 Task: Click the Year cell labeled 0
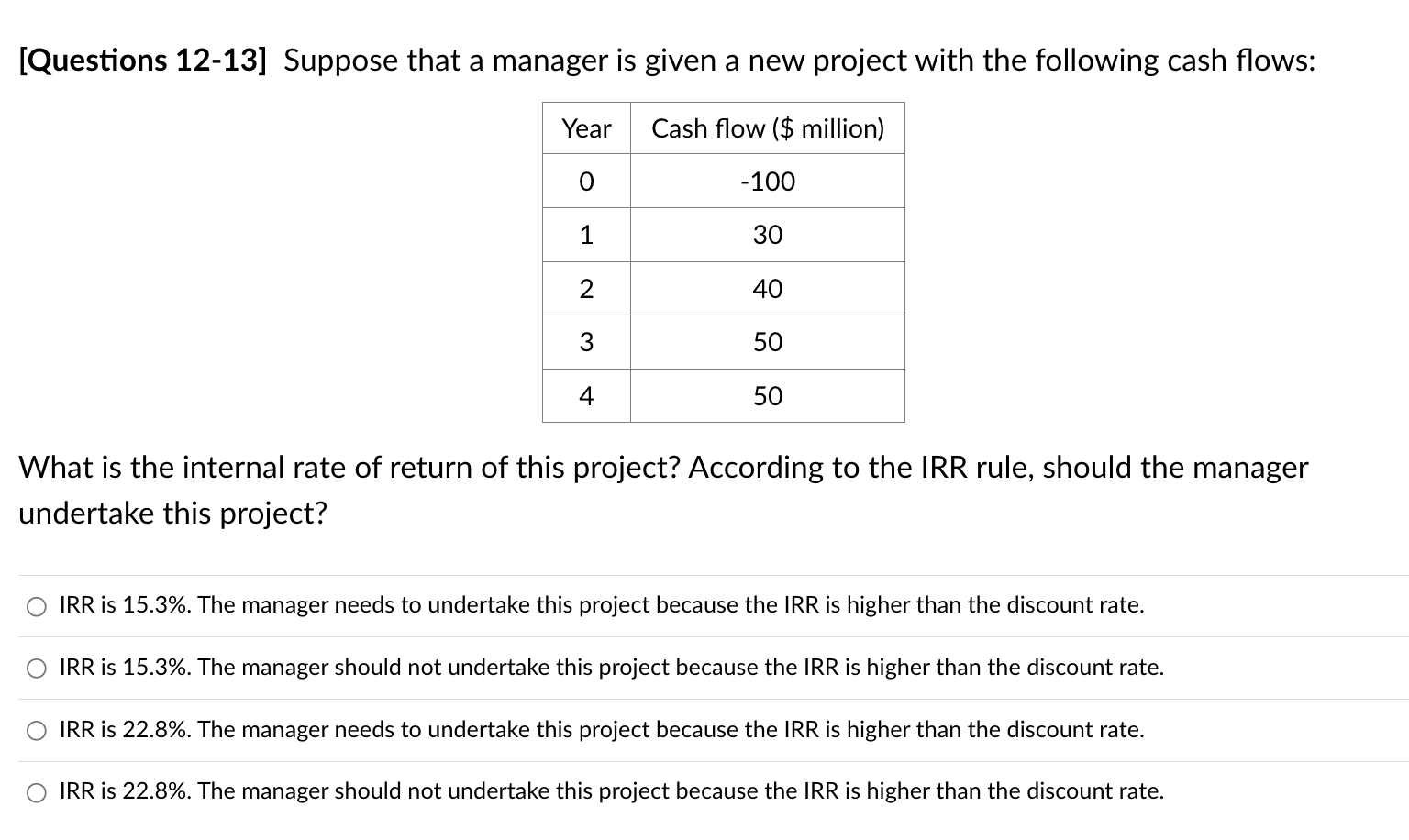coord(585,182)
